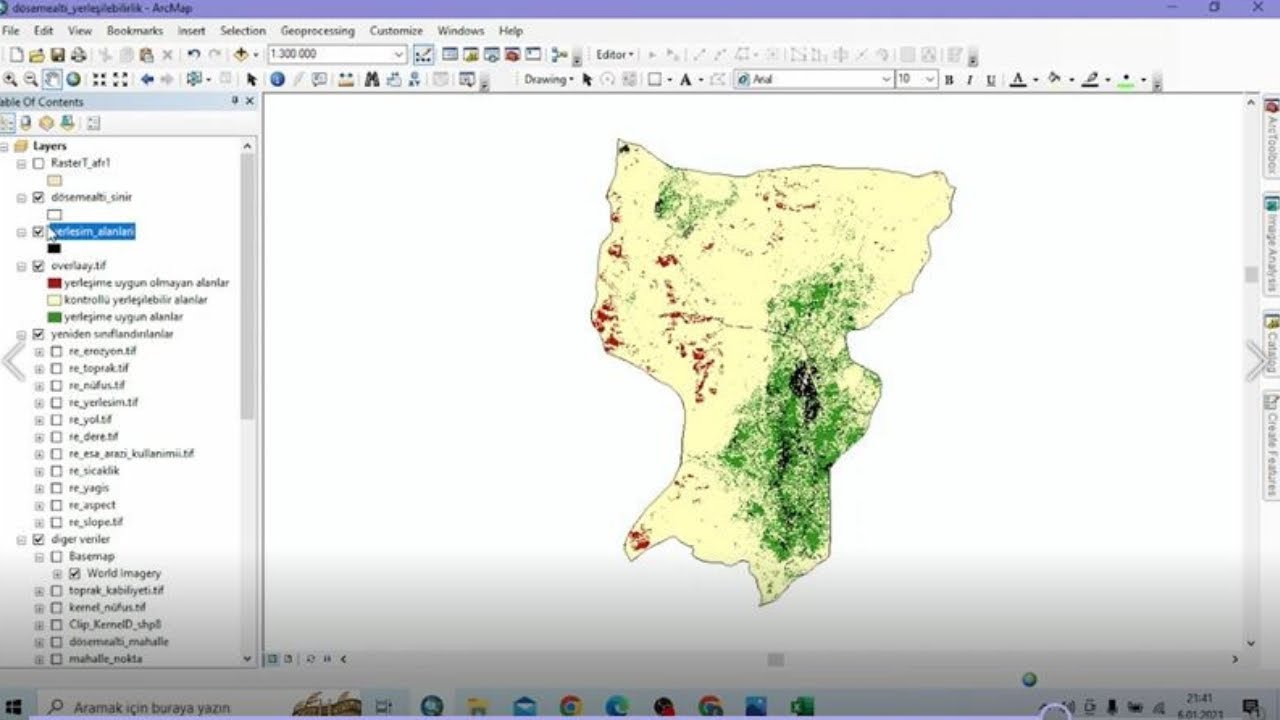Enable the re_erozyon.tif layer
The image size is (1280, 720).
tap(56, 351)
